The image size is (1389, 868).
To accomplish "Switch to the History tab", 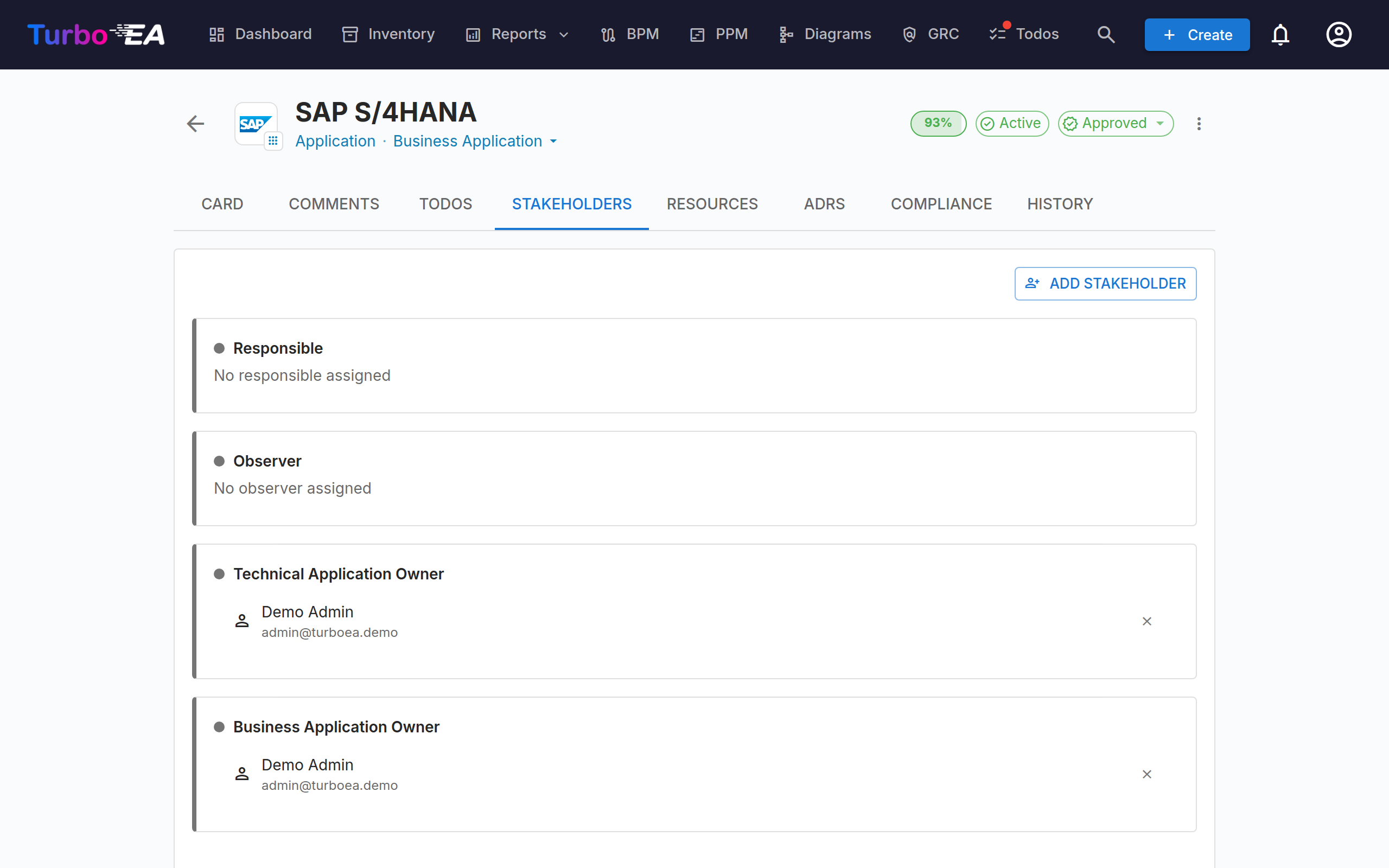I will pos(1060,204).
